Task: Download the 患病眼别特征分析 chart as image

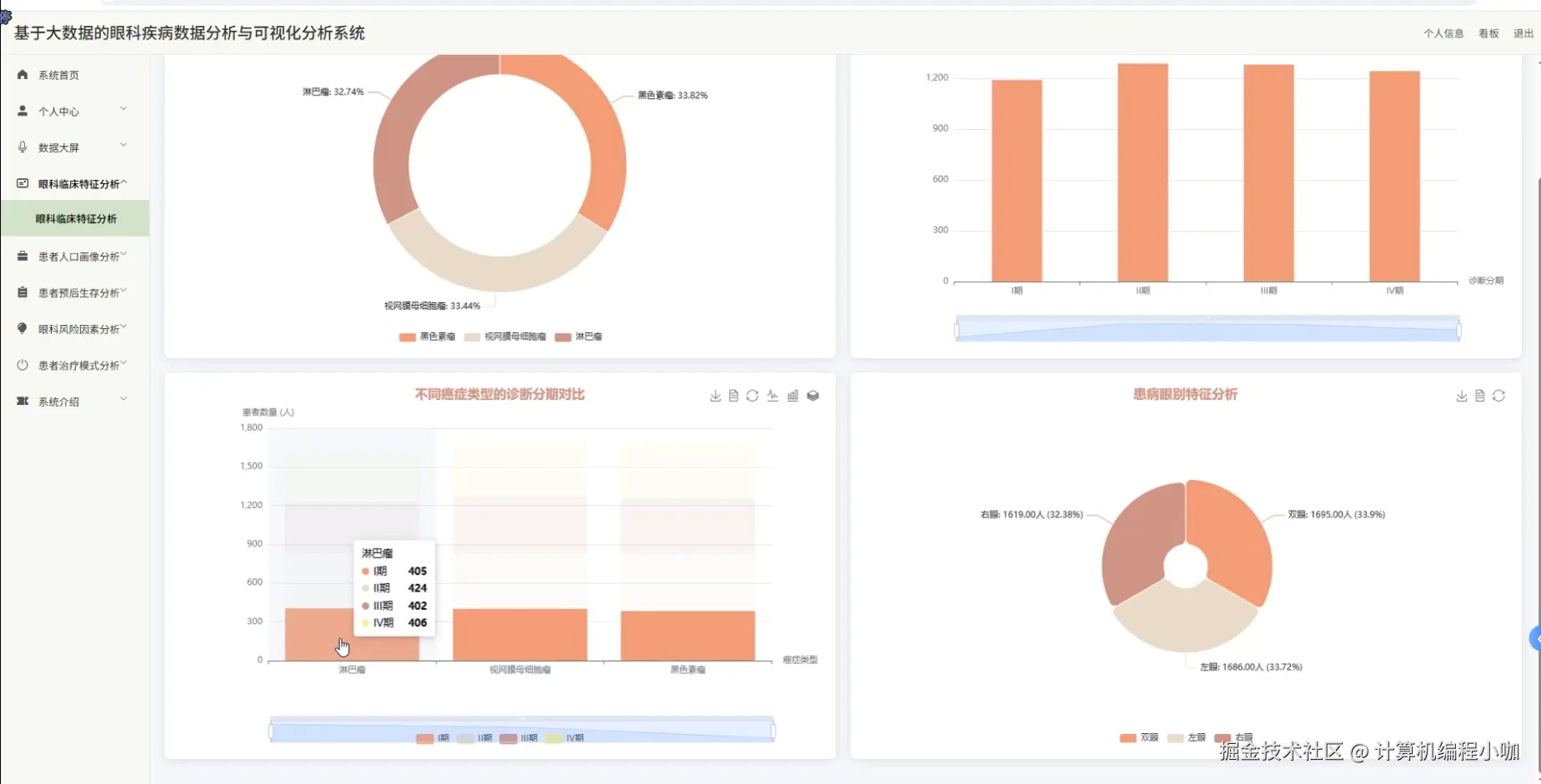Action: (x=1461, y=396)
